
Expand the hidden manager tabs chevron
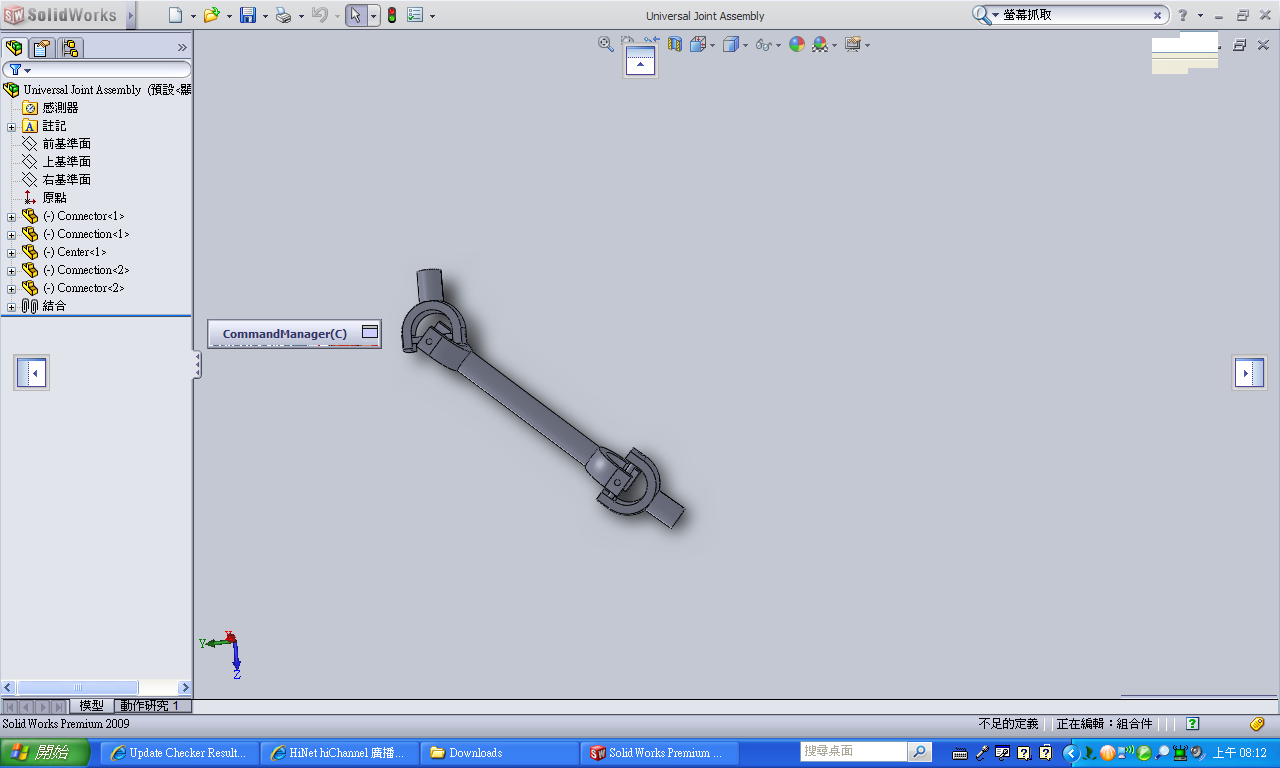coord(182,47)
